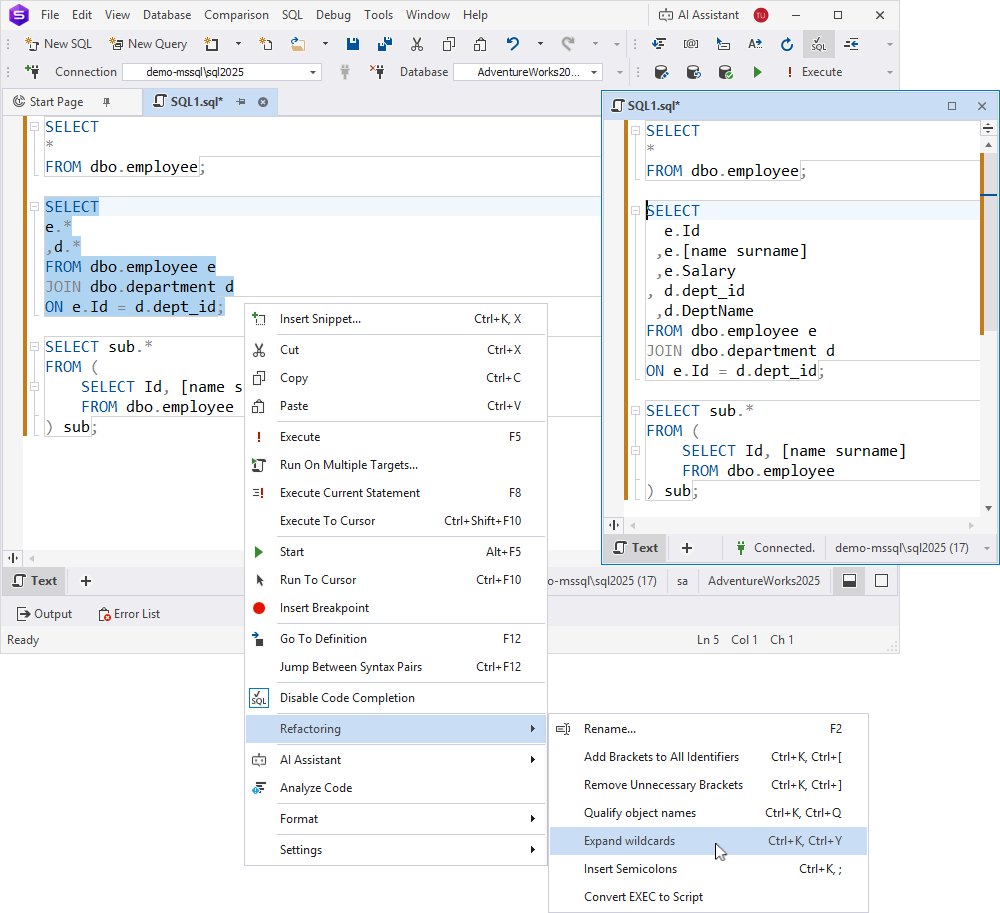Click the database-with-pencil toolbar icon
The width and height of the screenshot is (1000, 913).
pos(661,72)
